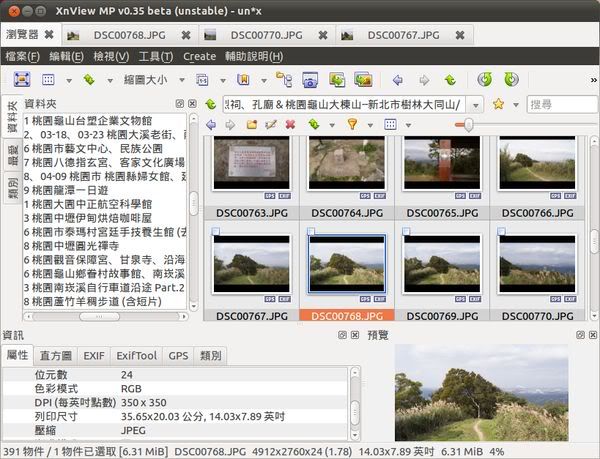Close the DSC00767.JPG tab
The width and height of the screenshot is (600, 459).
point(460,35)
